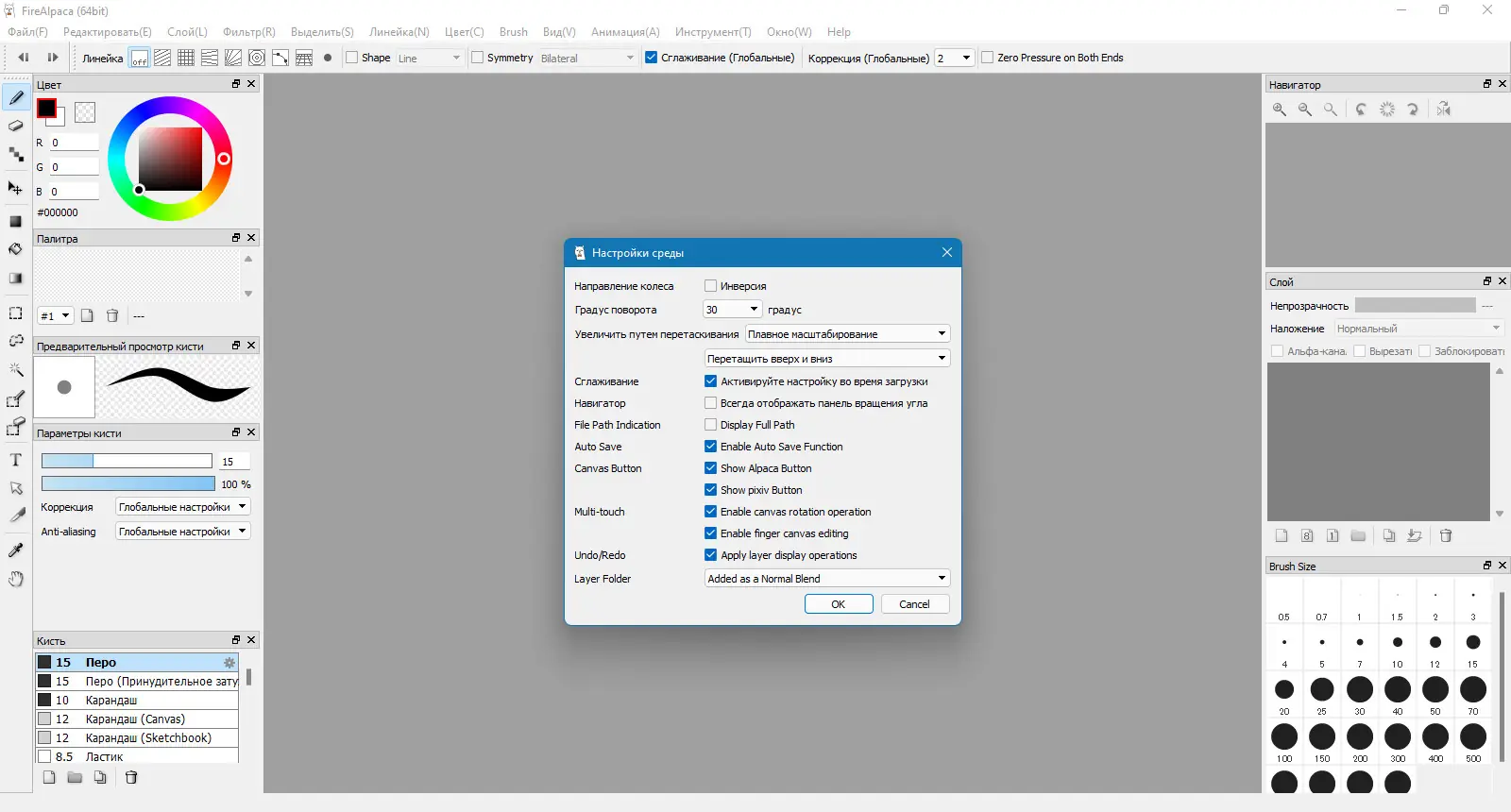Add a new layer folder in the Слой panel
Image resolution: width=1511 pixels, height=812 pixels.
1358,535
